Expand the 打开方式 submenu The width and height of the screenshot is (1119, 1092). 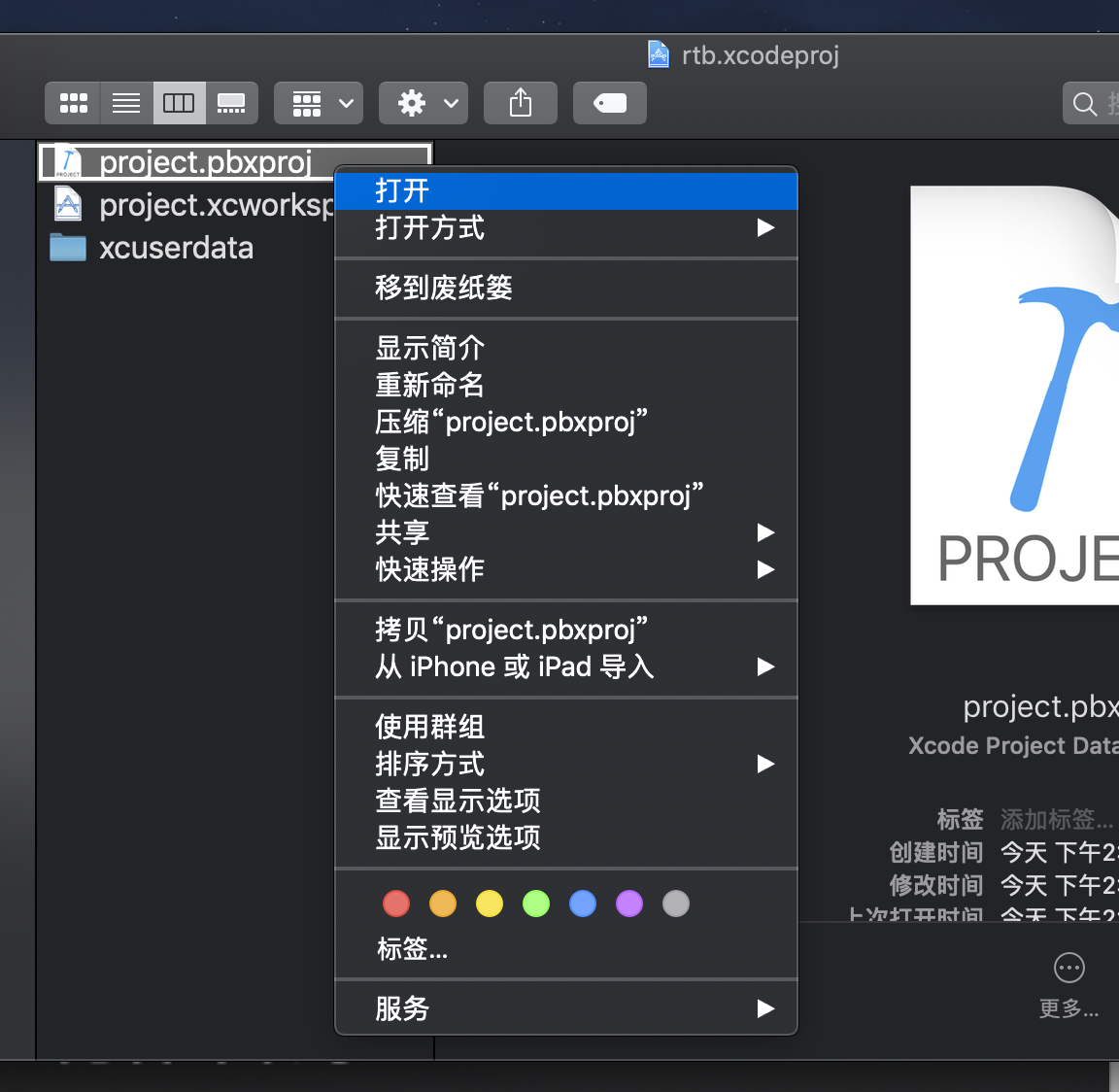coord(566,228)
